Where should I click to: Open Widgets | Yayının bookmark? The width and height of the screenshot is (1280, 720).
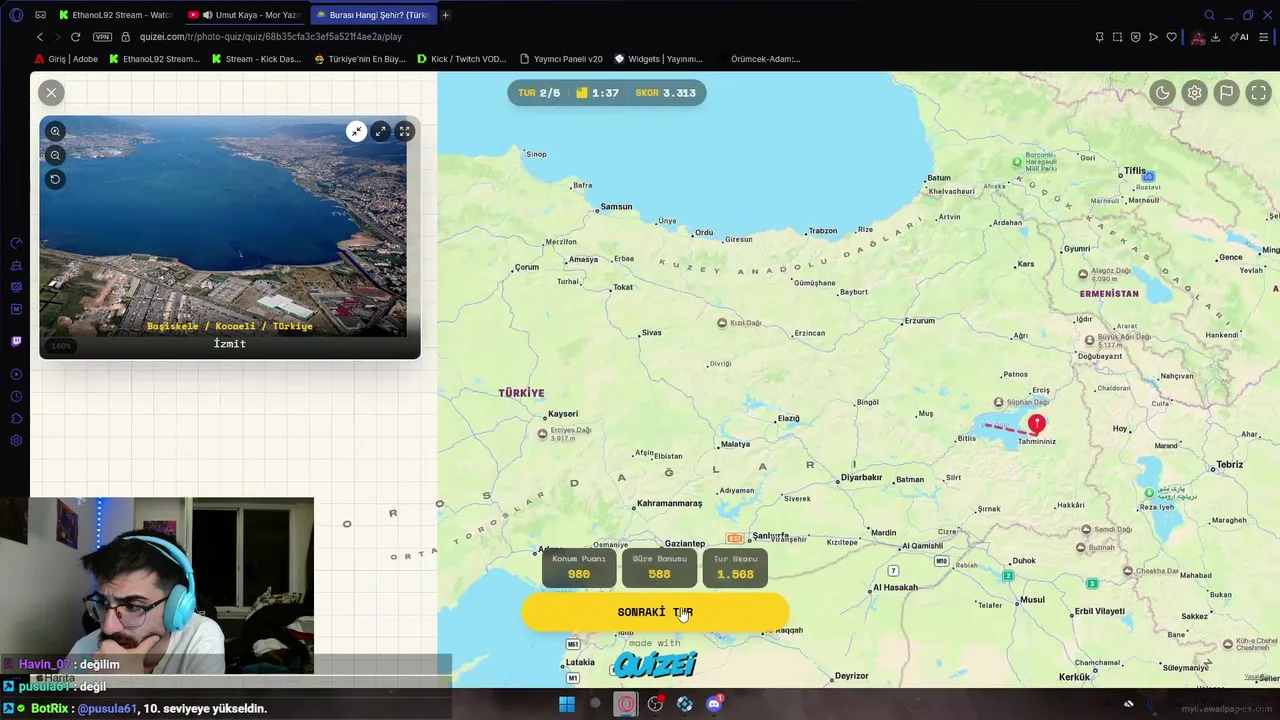click(x=658, y=59)
